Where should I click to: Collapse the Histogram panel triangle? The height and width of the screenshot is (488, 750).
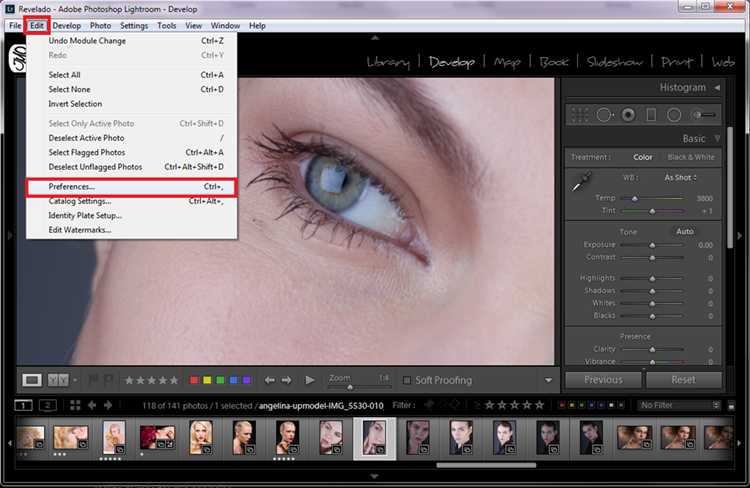click(717, 88)
